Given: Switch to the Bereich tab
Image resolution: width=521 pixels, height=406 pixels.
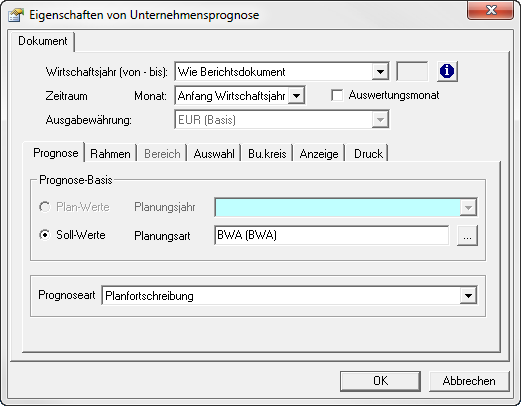Looking at the screenshot, I should coord(162,154).
